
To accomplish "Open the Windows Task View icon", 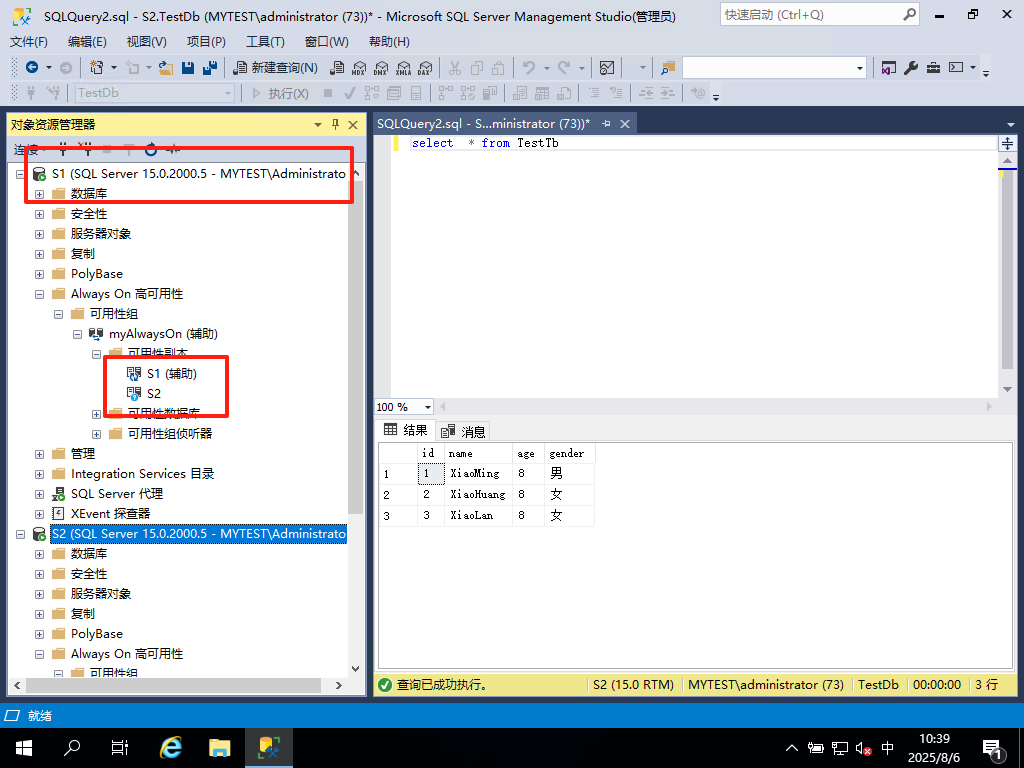I will point(120,748).
